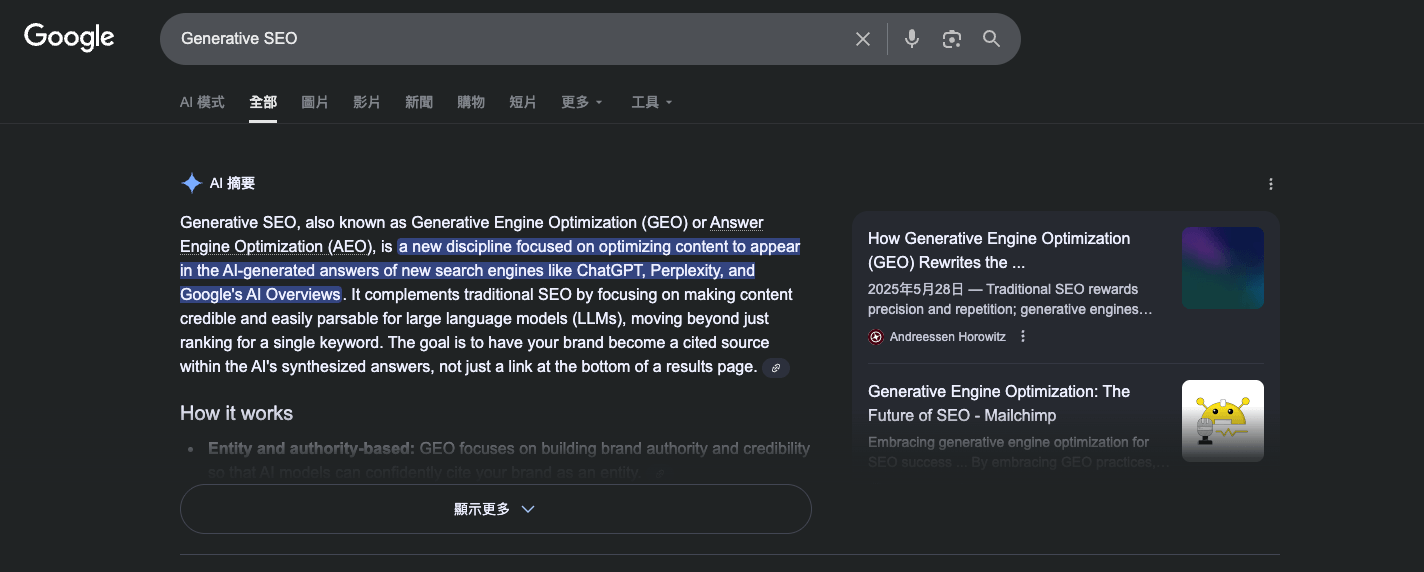Open Mailchimp Generative Engine Optimization article
The image size is (1424, 572).
tap(998, 403)
